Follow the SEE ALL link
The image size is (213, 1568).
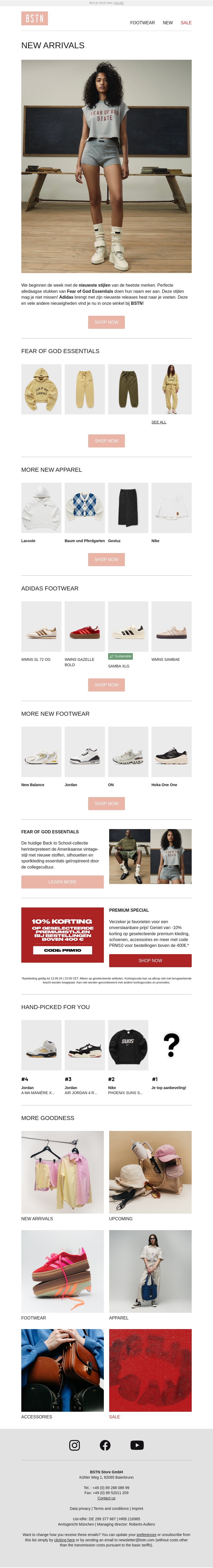[159, 422]
